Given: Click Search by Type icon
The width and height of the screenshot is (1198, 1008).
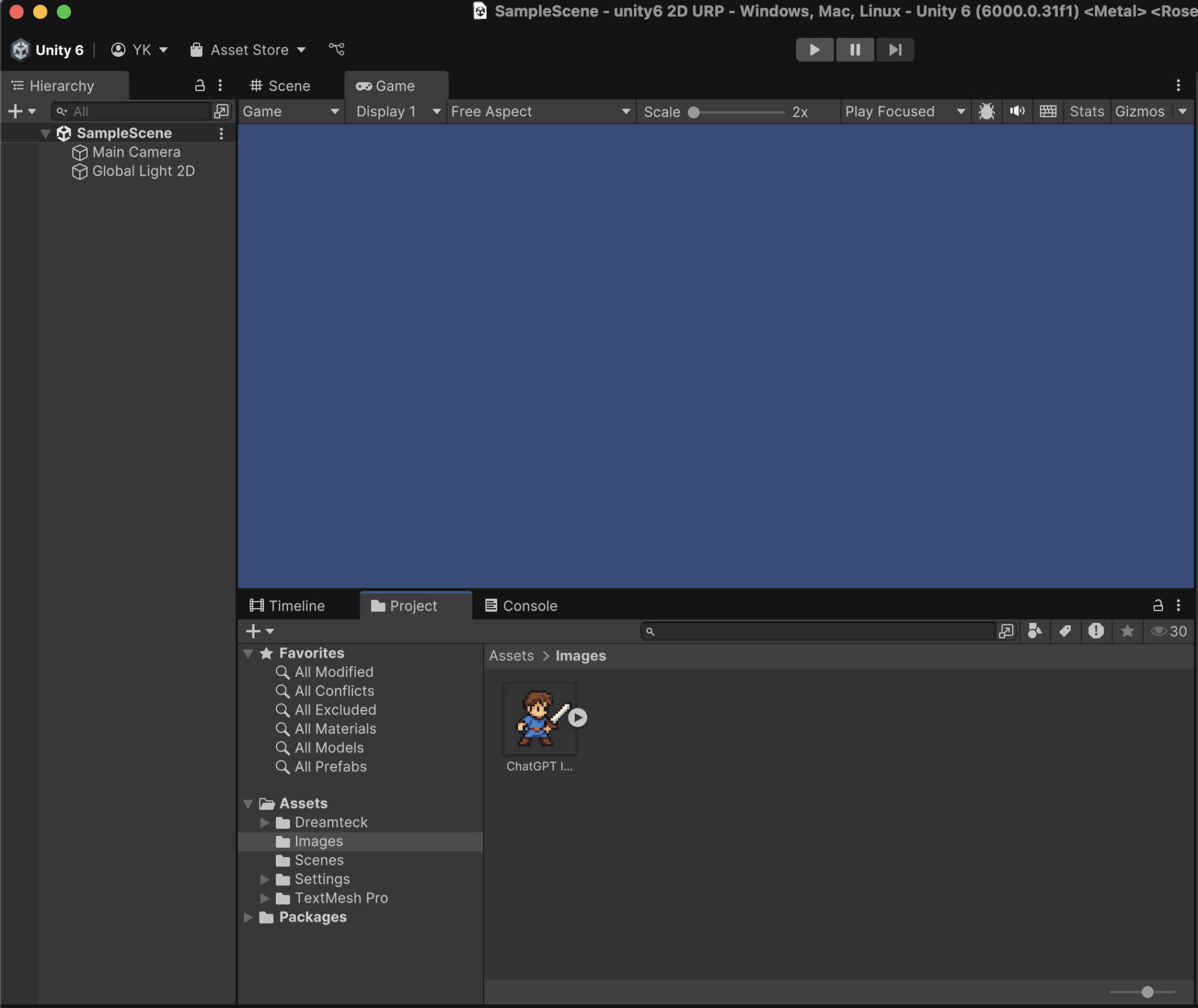Looking at the screenshot, I should coord(1035,631).
